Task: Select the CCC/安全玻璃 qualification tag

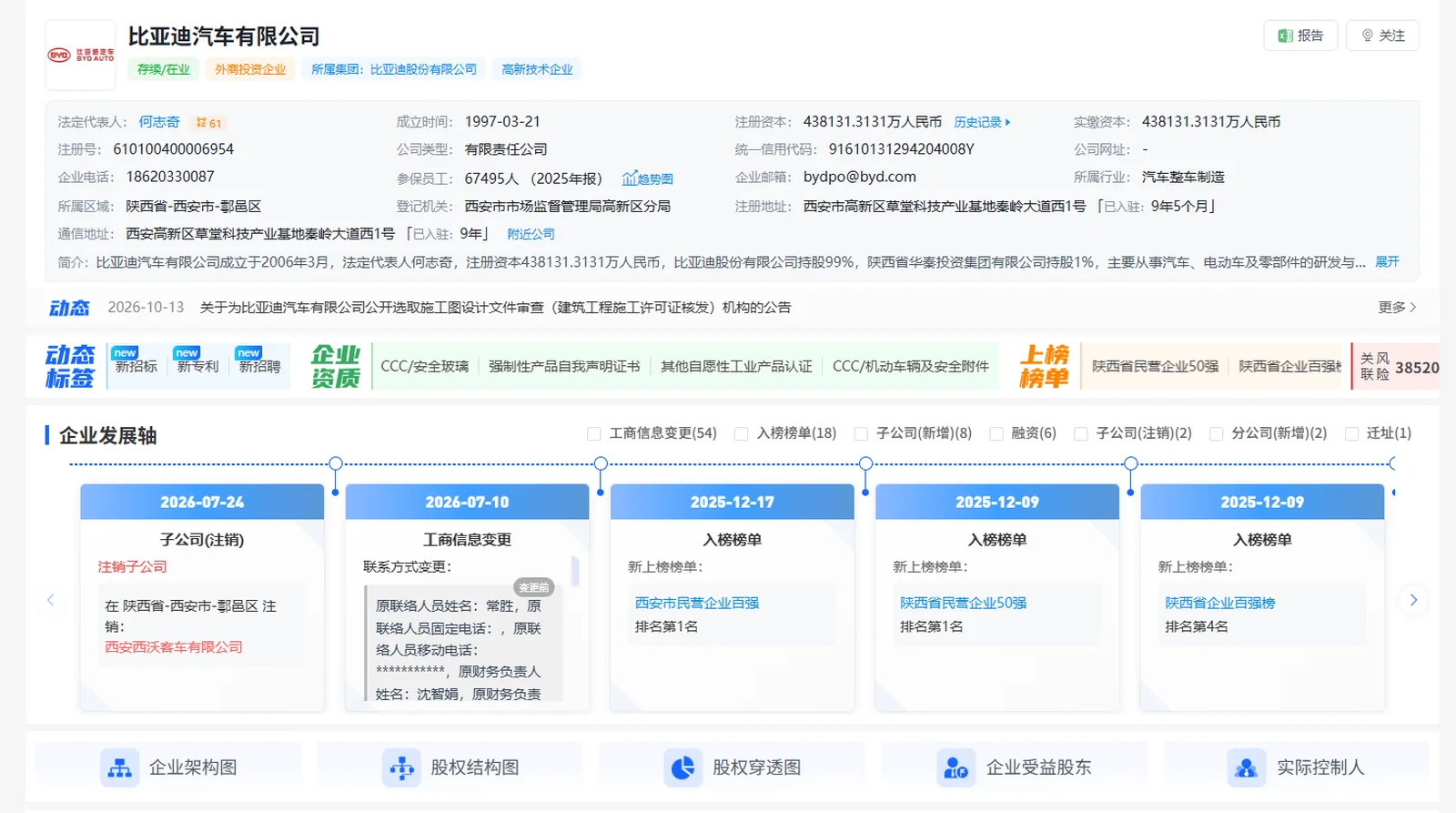Action: click(x=425, y=366)
